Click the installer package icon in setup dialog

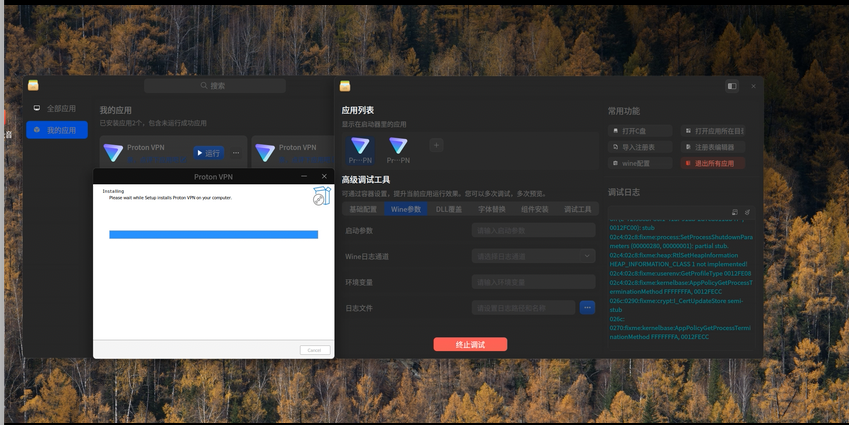(321, 196)
